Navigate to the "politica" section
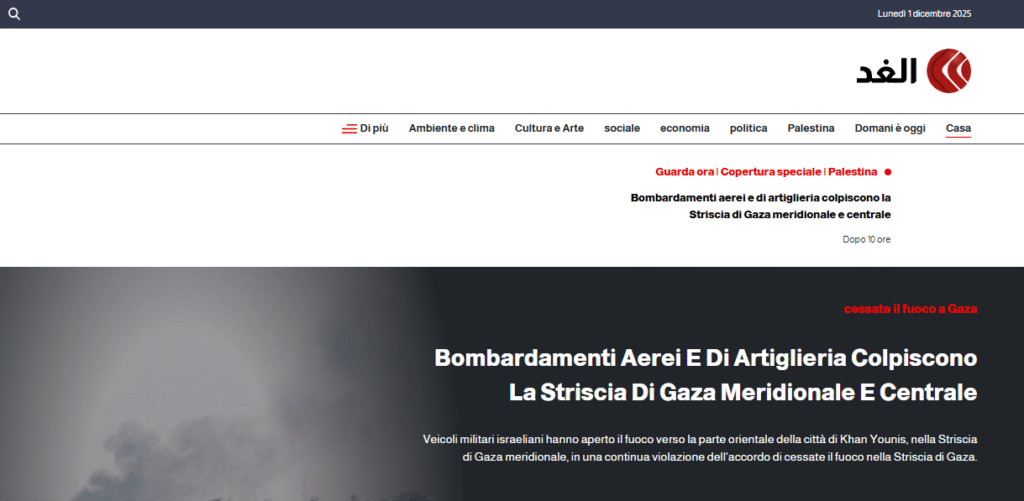Screen dimensions: 1024x501 [x=748, y=128]
